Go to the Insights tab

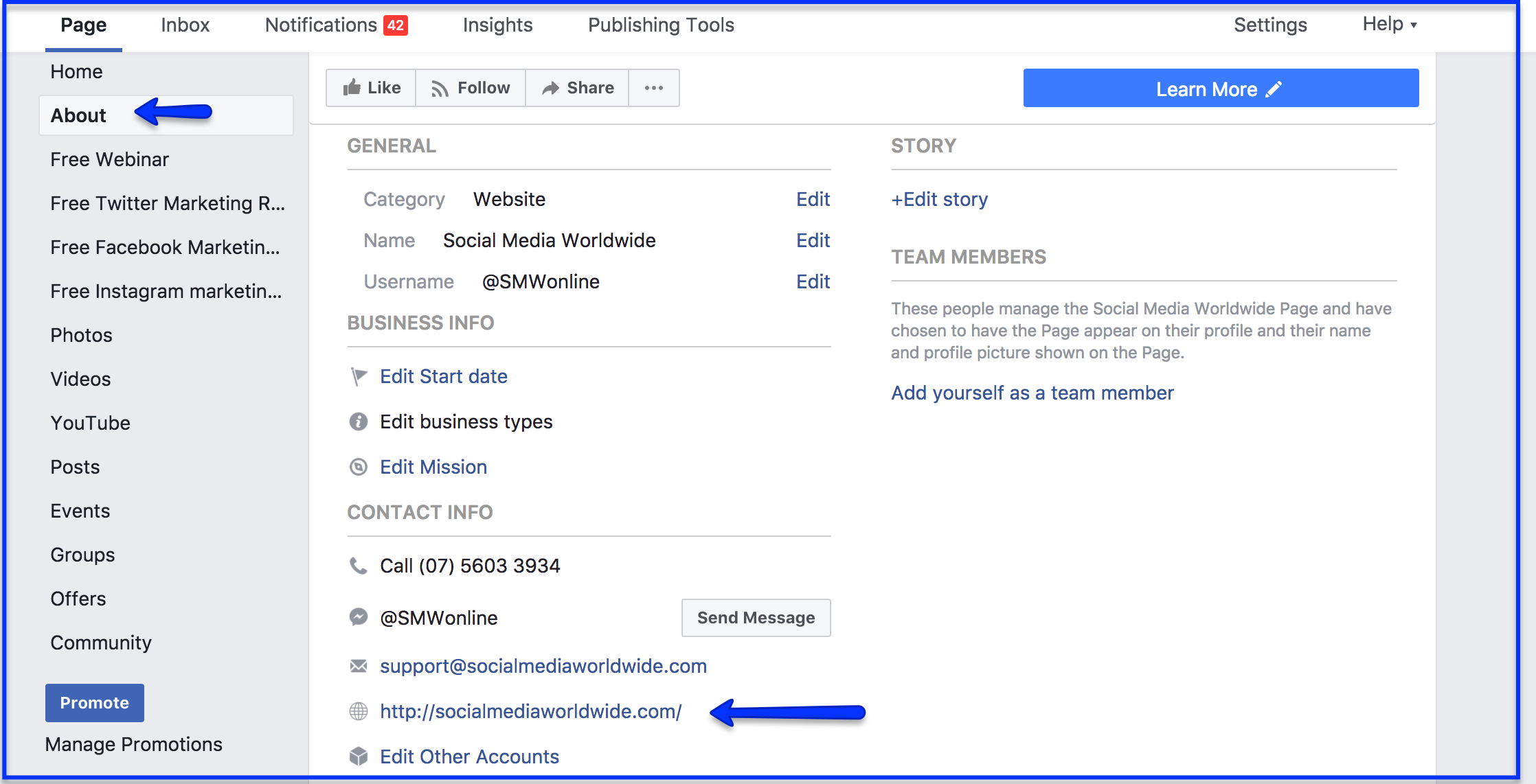498,25
